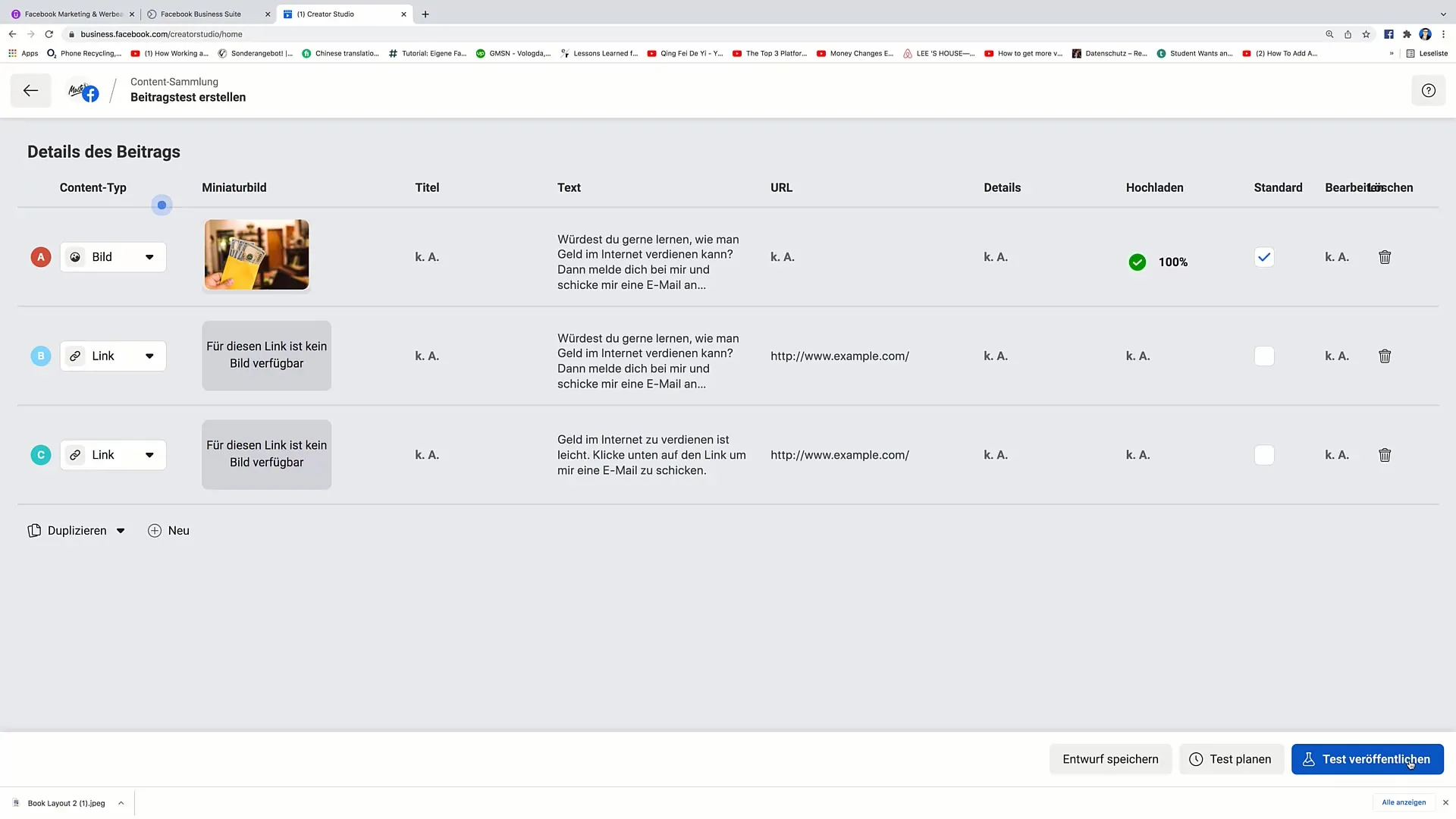Click the delete icon for row B
1456x819 pixels.
tap(1385, 355)
